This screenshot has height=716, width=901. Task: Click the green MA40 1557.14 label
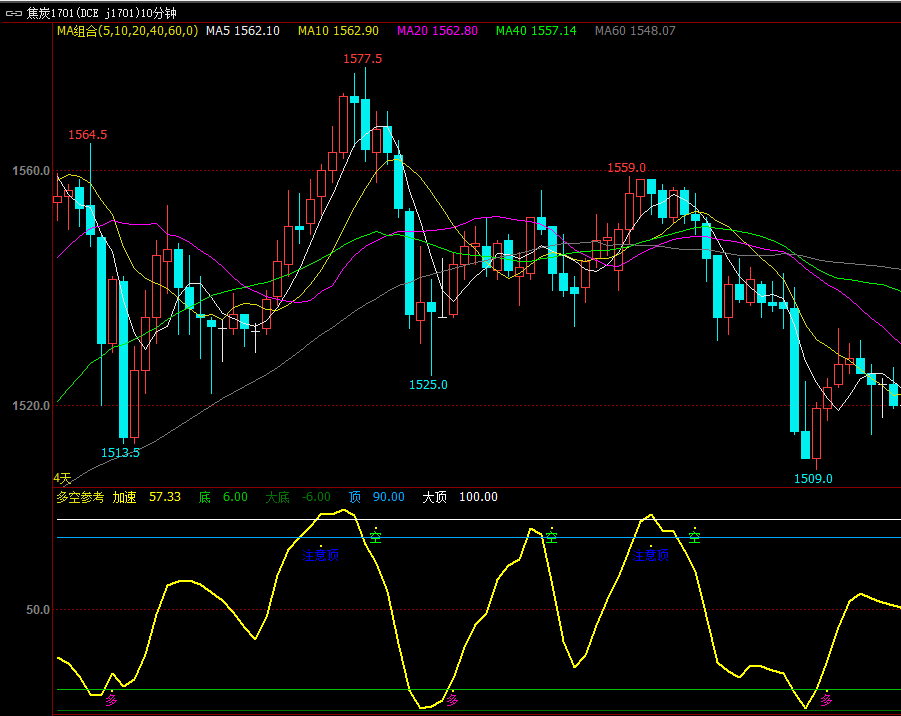(x=539, y=31)
